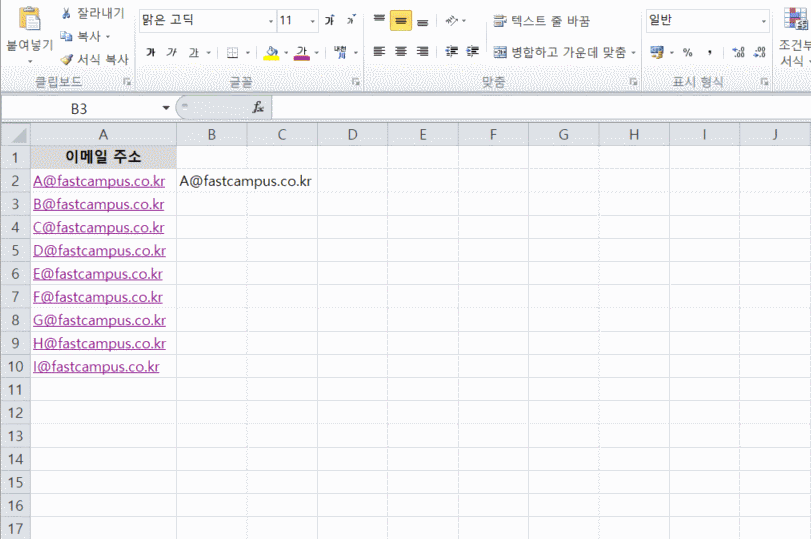This screenshot has height=539, width=811.
Task: Select column A header
Action: tap(103, 135)
